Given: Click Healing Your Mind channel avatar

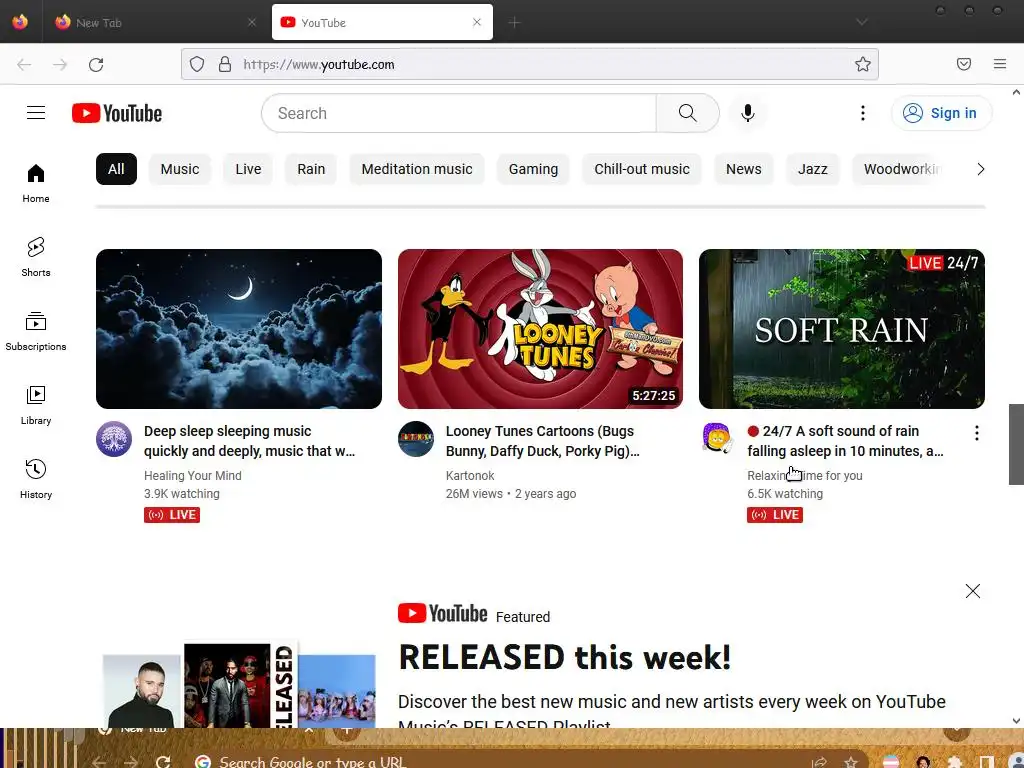Looking at the screenshot, I should (x=114, y=439).
